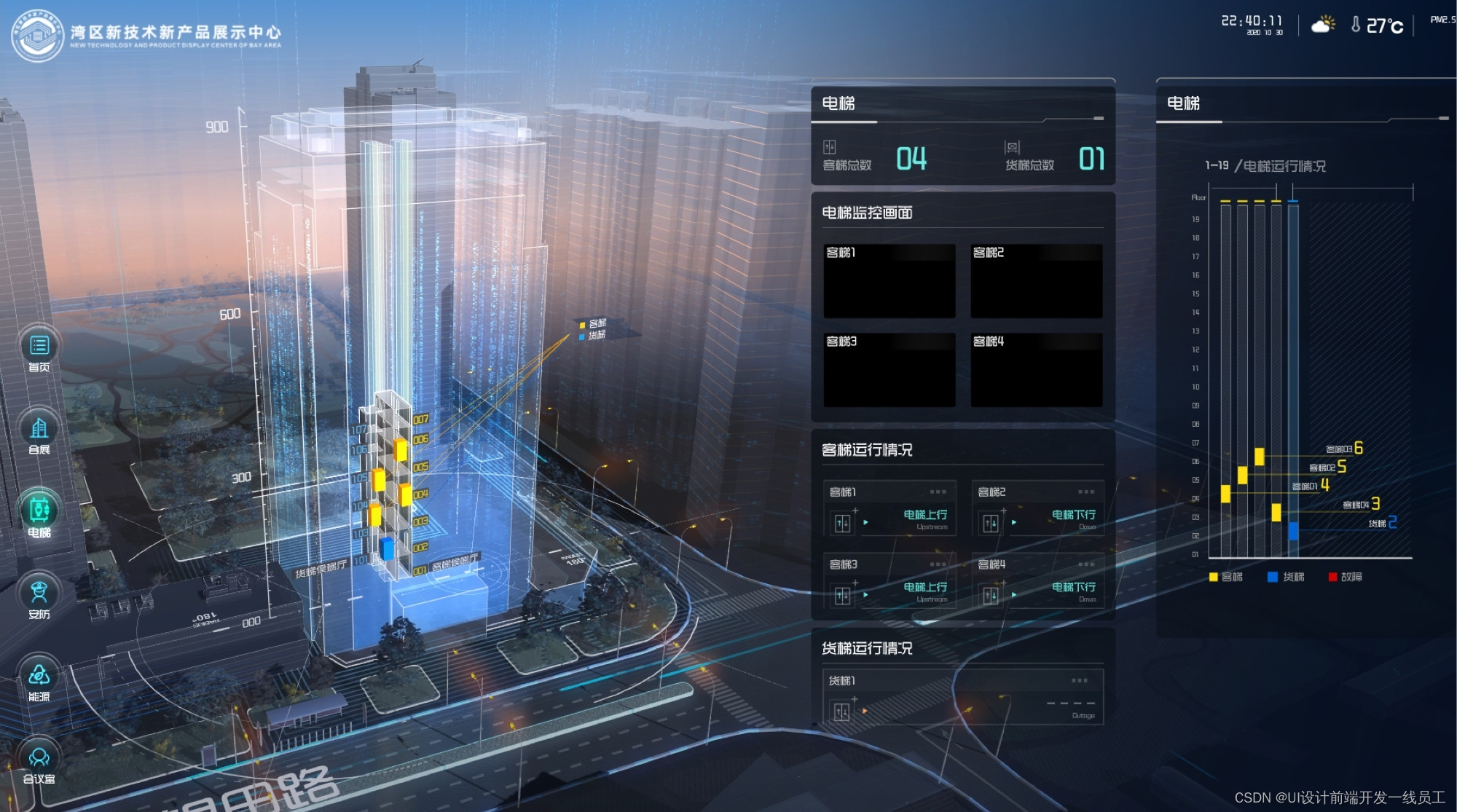Click the 电梯 elevator sidebar icon

39,510
